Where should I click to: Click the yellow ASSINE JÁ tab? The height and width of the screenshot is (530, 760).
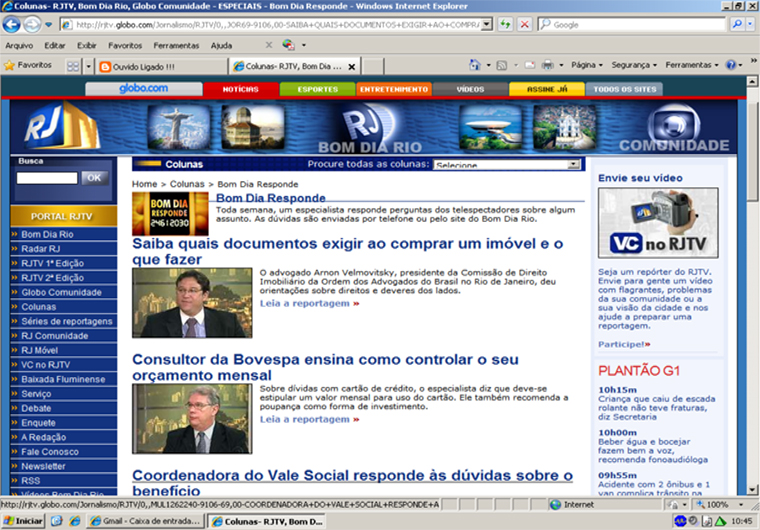click(x=547, y=89)
